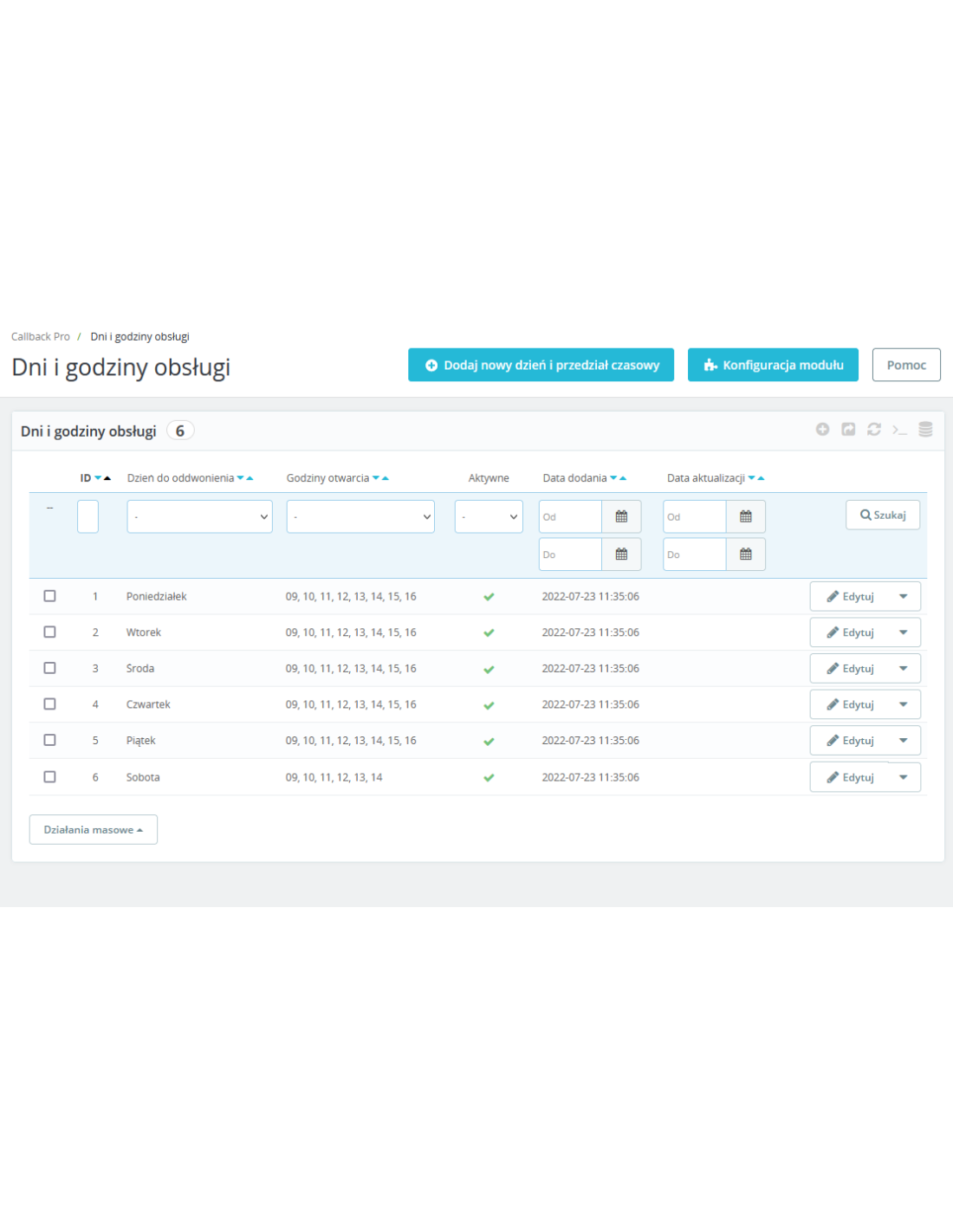This screenshot has height=1232, width=953.
Task: Click the ID filter input field
Action: [x=88, y=516]
